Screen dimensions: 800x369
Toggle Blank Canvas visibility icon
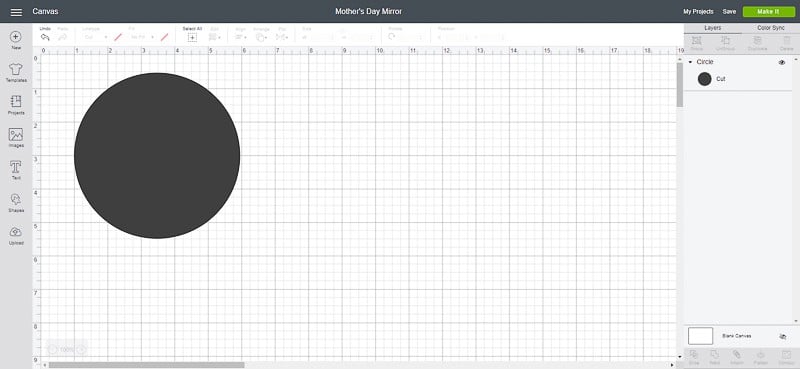(783, 336)
